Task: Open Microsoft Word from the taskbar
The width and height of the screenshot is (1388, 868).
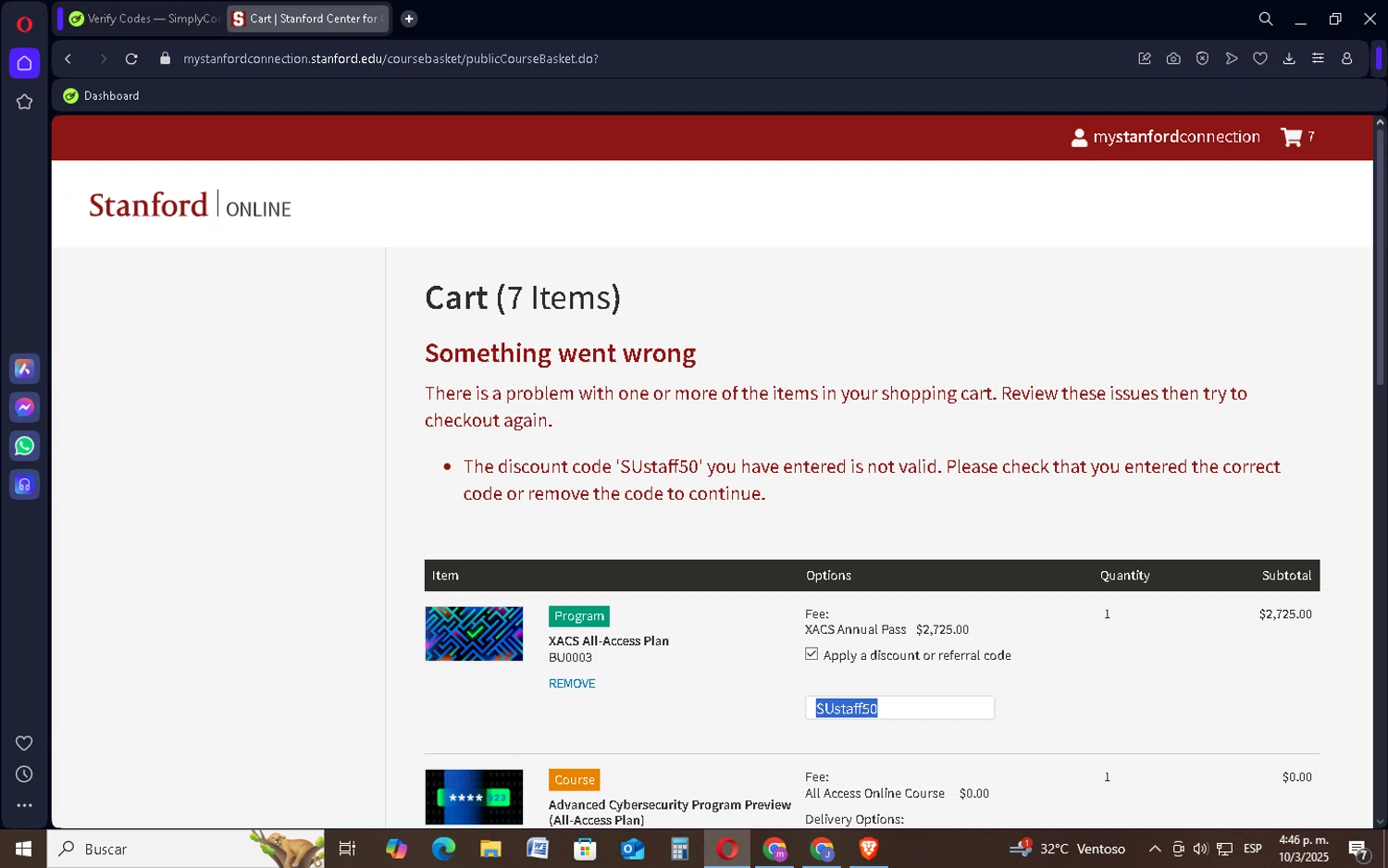Action: [x=538, y=849]
